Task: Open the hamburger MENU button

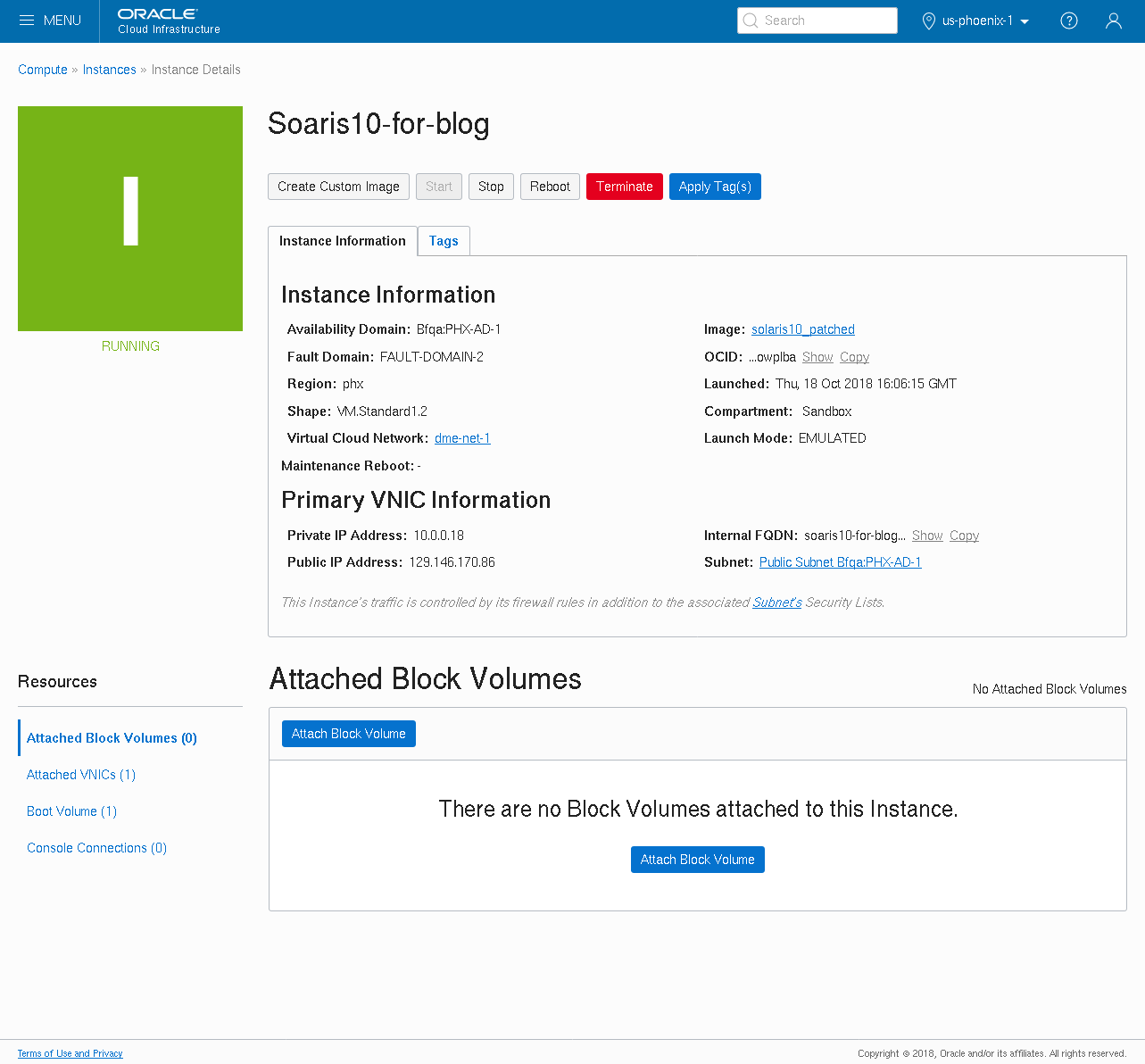Action: (x=50, y=21)
